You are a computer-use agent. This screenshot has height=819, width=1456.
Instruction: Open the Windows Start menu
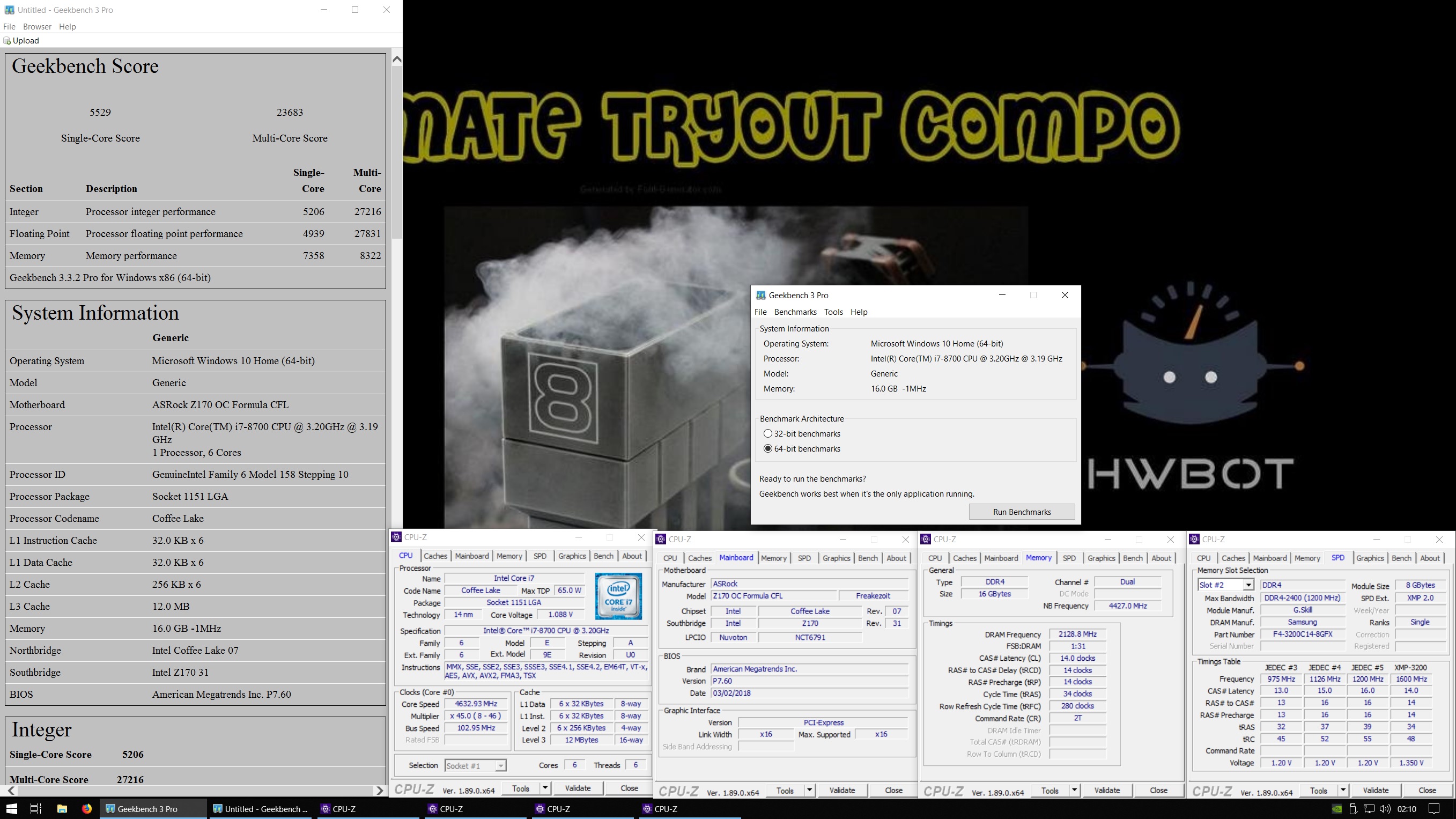pyautogui.click(x=11, y=809)
